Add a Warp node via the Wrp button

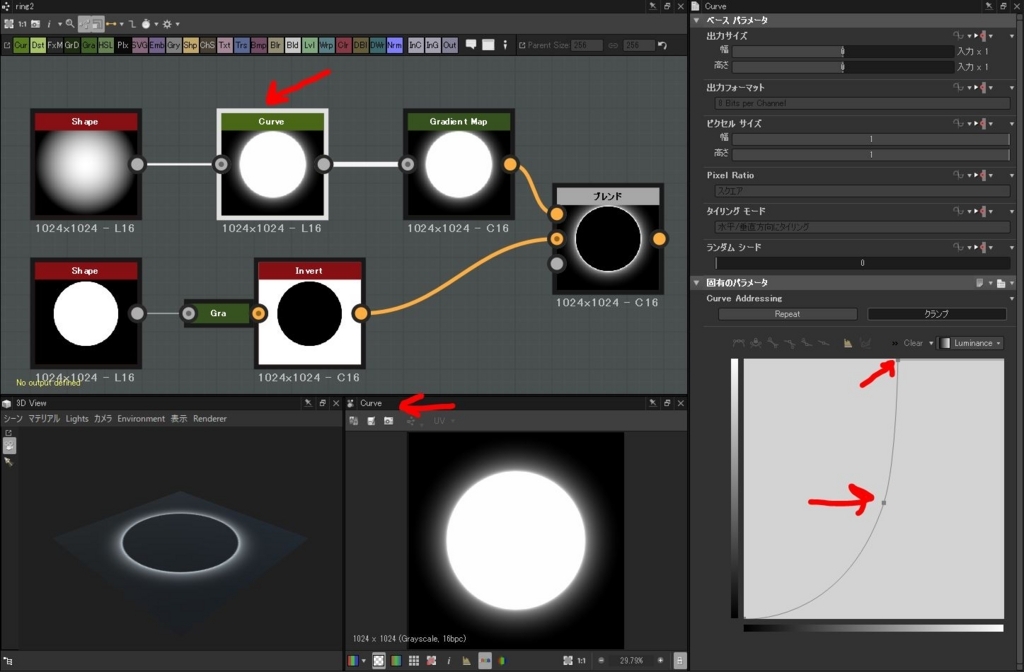pyautogui.click(x=327, y=45)
